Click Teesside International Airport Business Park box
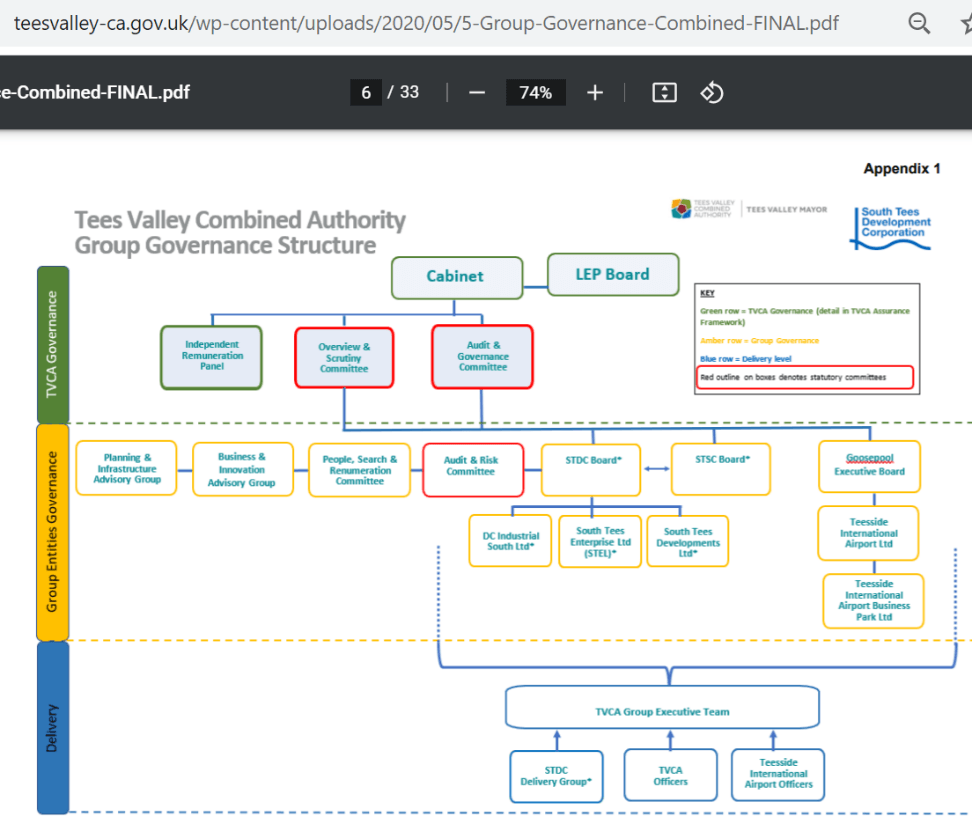Screen dimensions: 972x831 873,601
